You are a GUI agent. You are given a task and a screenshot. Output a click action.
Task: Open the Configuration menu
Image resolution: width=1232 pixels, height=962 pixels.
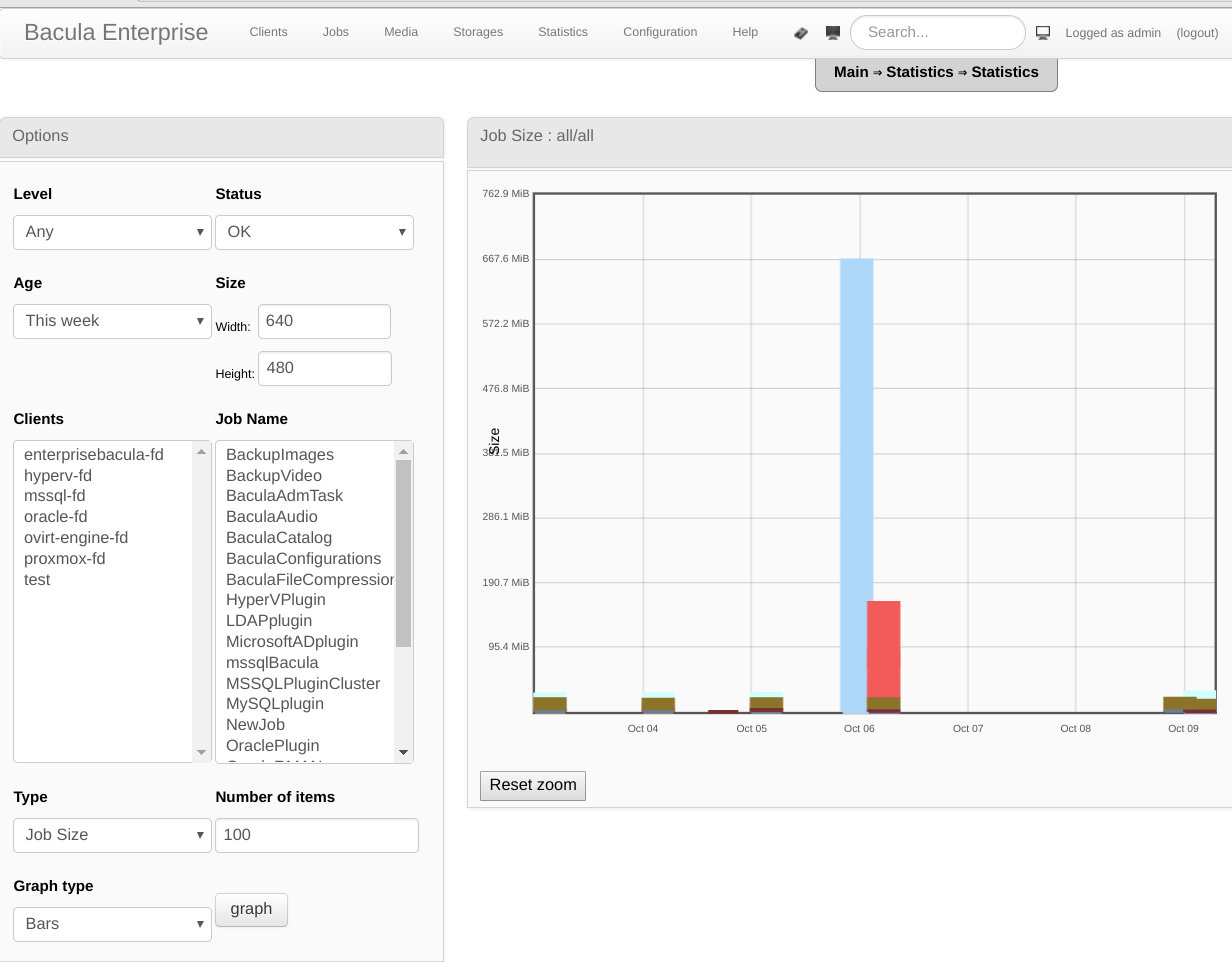pyautogui.click(x=660, y=32)
